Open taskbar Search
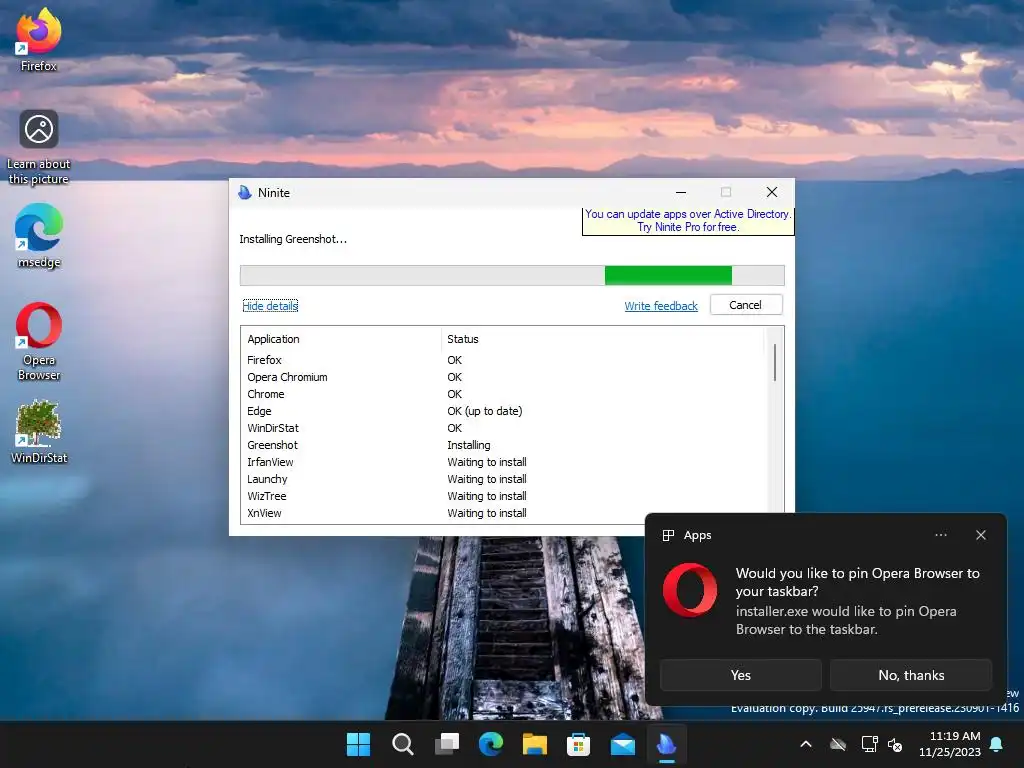 pyautogui.click(x=402, y=744)
